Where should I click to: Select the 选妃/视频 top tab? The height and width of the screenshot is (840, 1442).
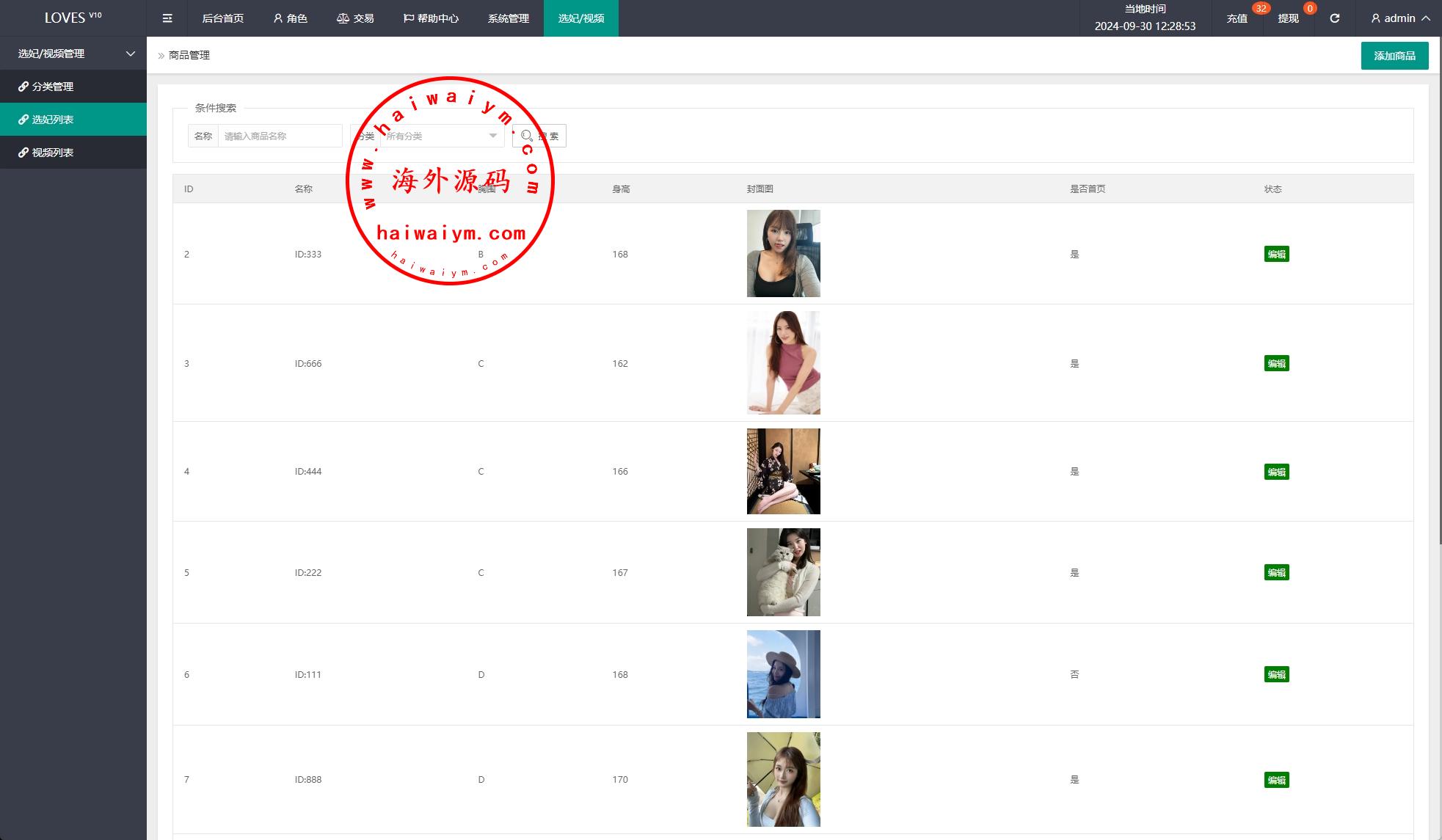tap(580, 18)
